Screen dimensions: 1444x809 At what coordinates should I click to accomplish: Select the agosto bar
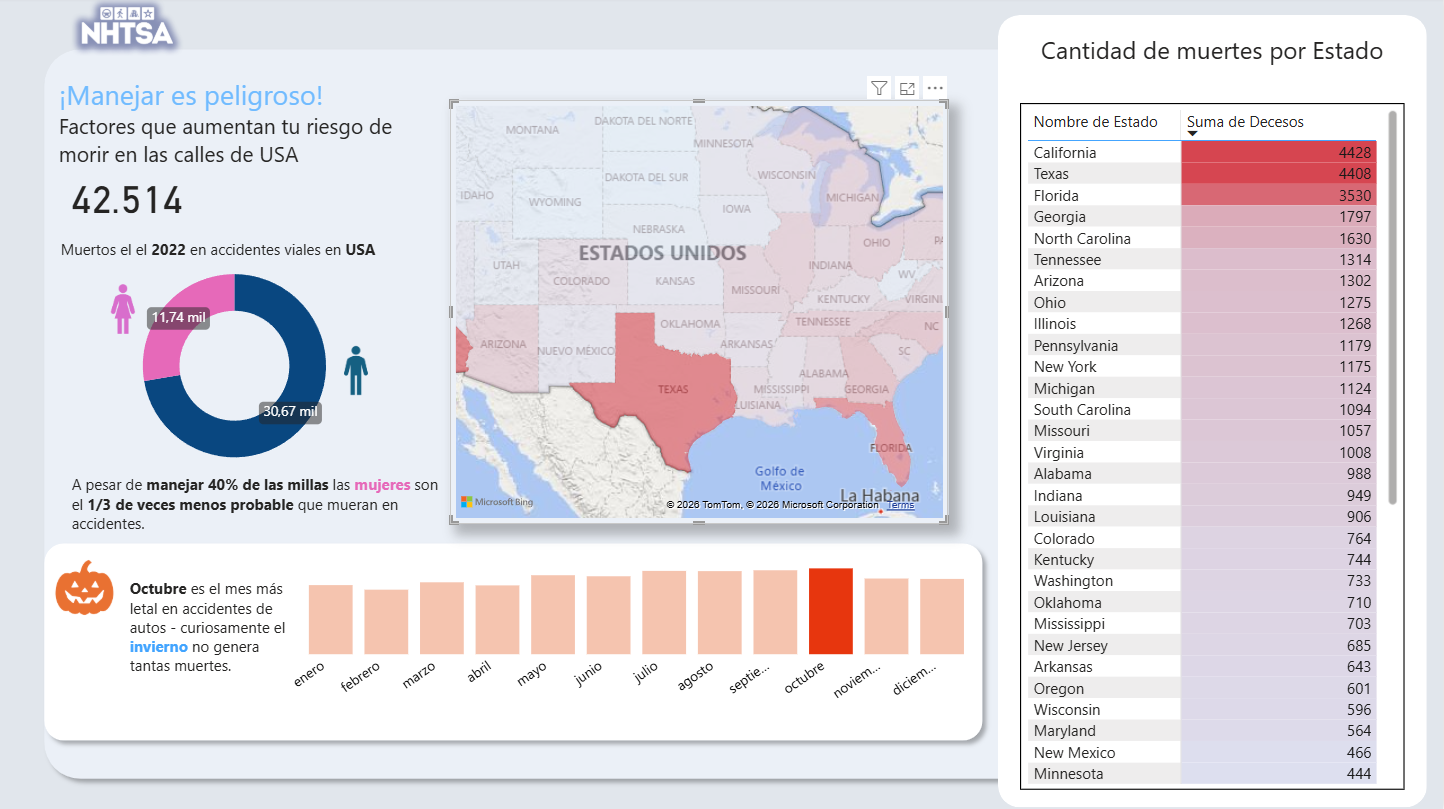point(720,612)
